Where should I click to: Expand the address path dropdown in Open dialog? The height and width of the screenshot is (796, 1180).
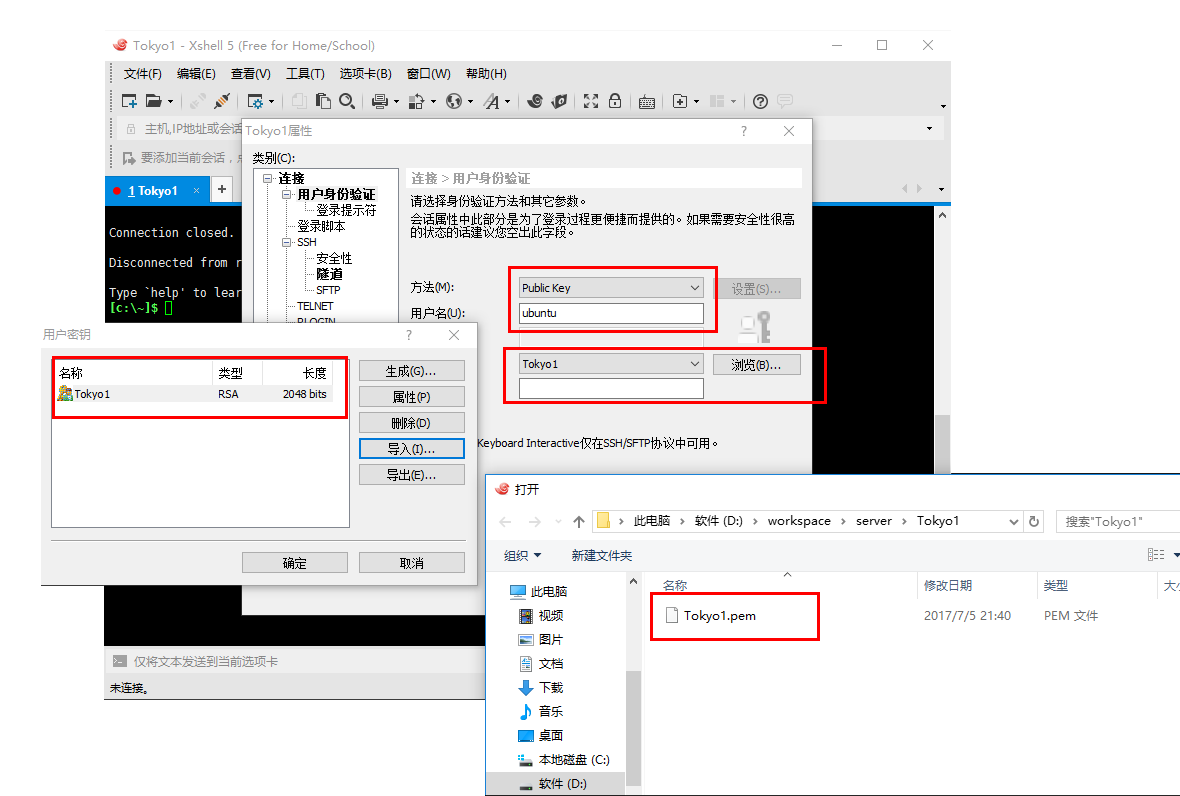(1013, 521)
